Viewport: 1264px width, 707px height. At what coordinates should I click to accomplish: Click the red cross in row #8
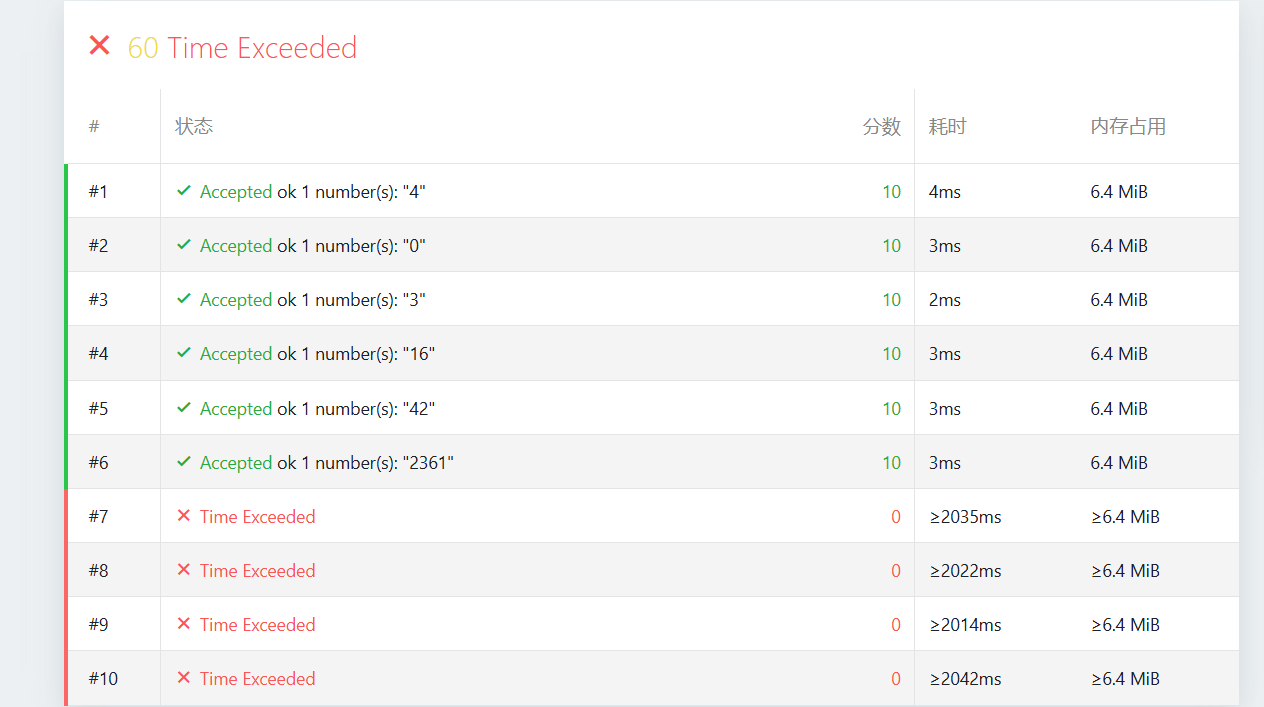click(x=184, y=570)
